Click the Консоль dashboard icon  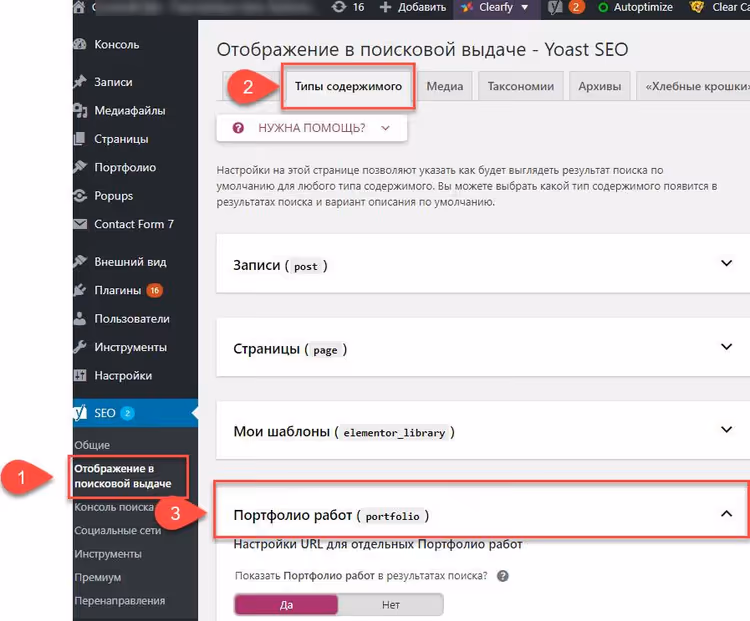(80, 44)
